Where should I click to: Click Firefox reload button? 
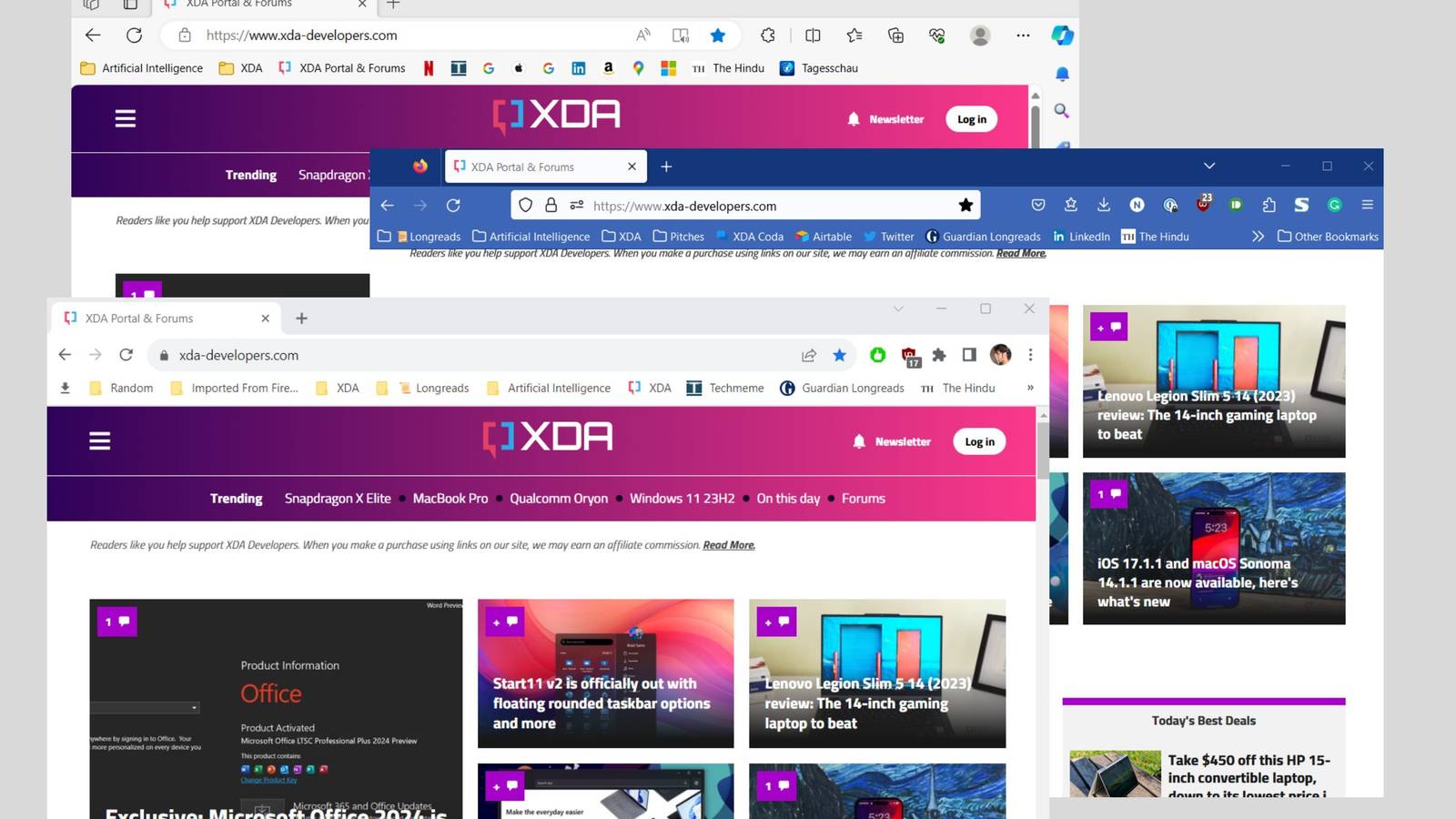453,206
